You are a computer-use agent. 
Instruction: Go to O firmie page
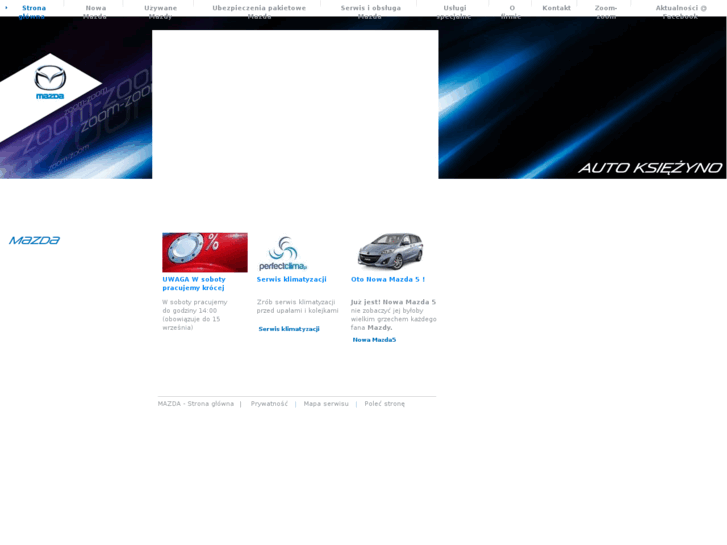tap(511, 12)
